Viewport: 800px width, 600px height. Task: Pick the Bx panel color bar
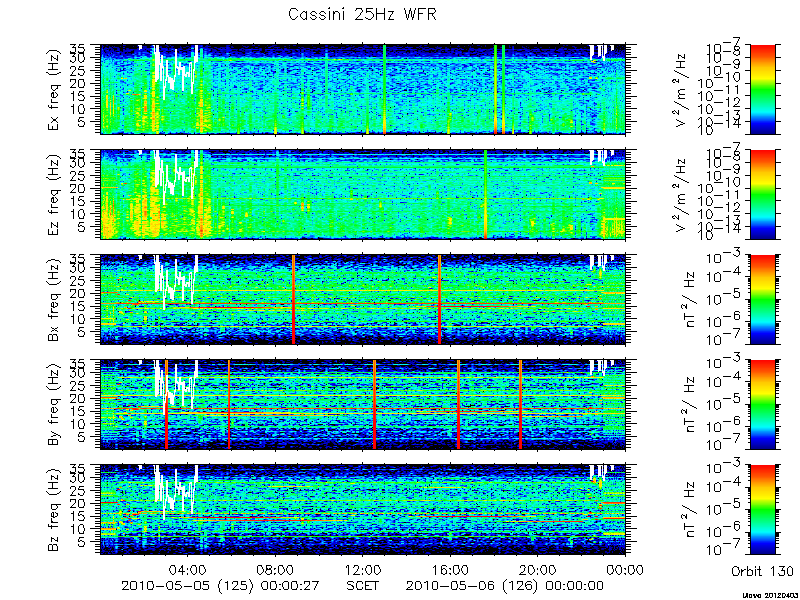[762, 299]
